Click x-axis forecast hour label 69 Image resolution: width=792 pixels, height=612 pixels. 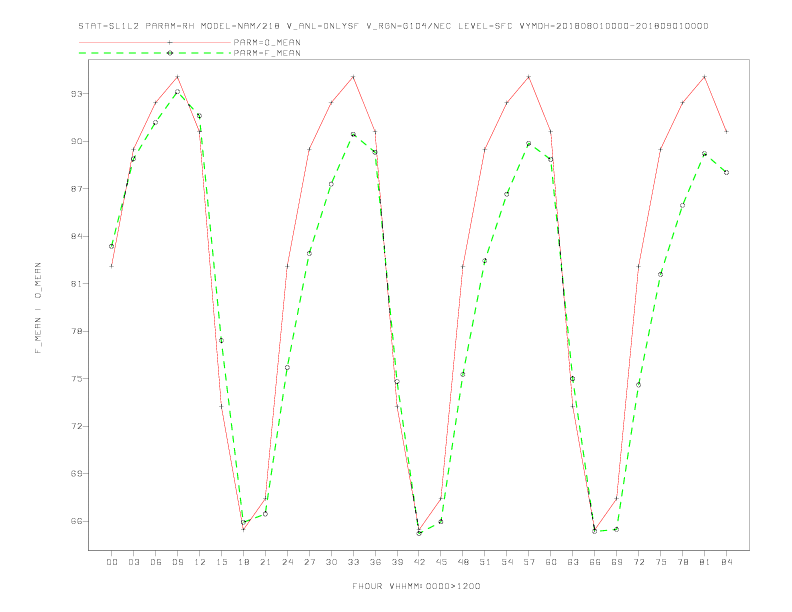point(617,562)
